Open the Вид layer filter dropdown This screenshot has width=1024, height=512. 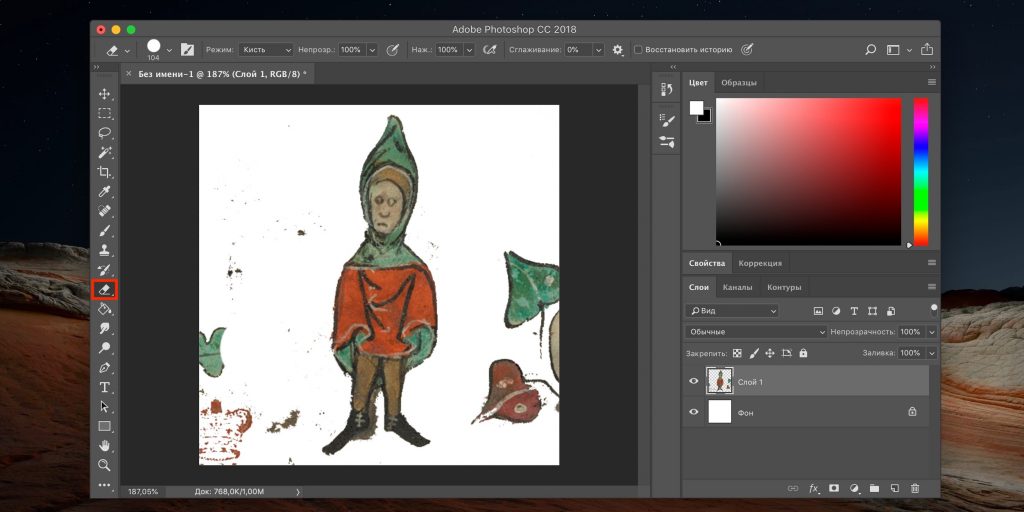click(x=733, y=311)
